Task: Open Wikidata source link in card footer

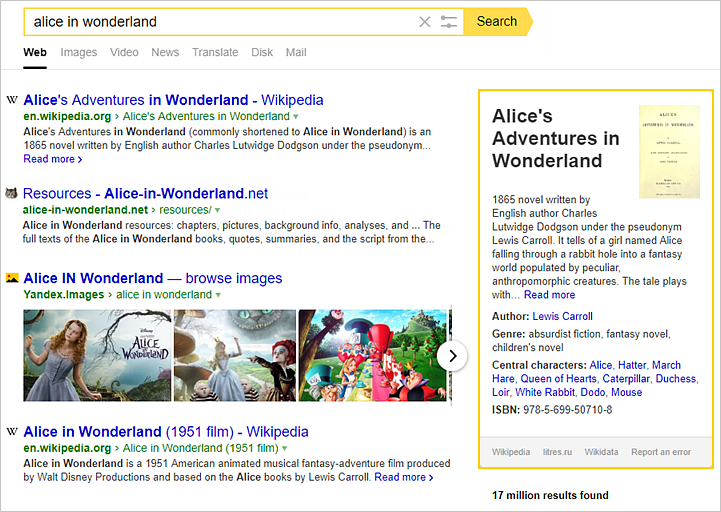Action: pos(601,452)
